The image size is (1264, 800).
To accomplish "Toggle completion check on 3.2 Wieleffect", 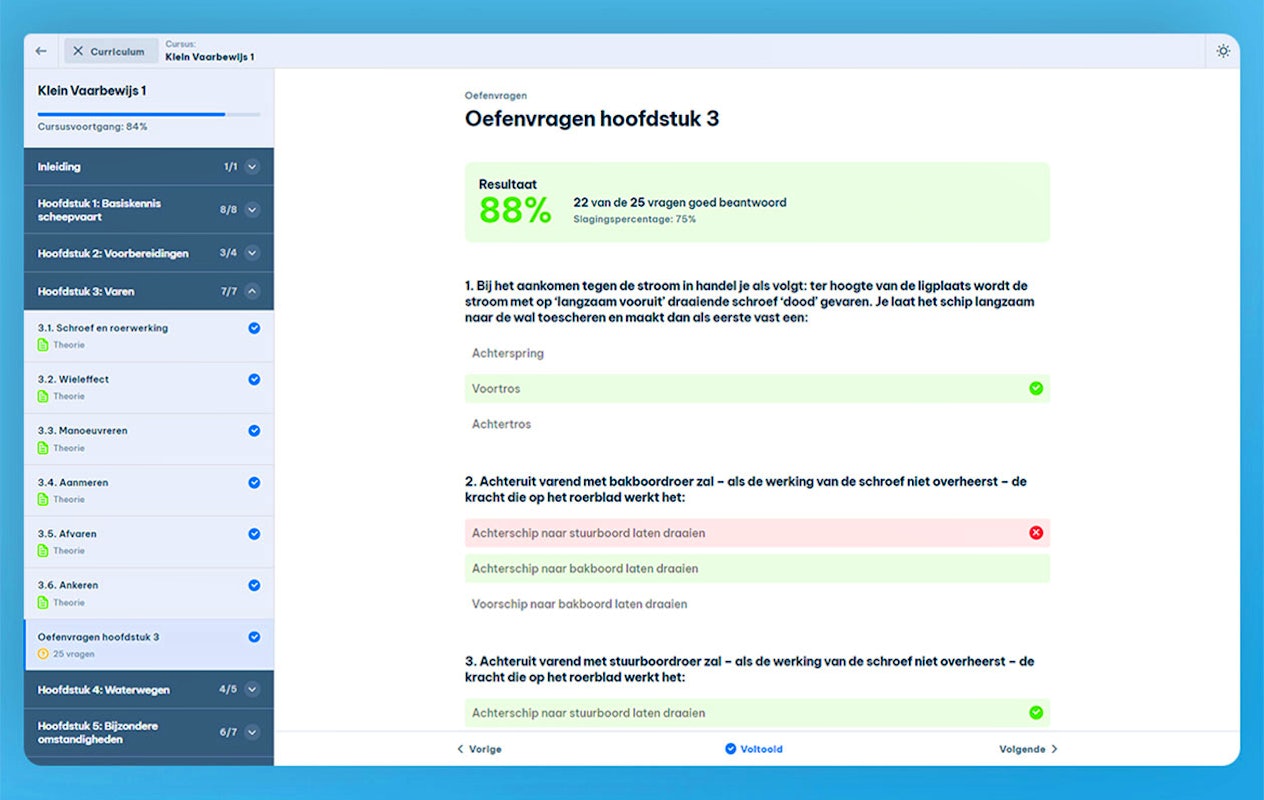I will 253,379.
